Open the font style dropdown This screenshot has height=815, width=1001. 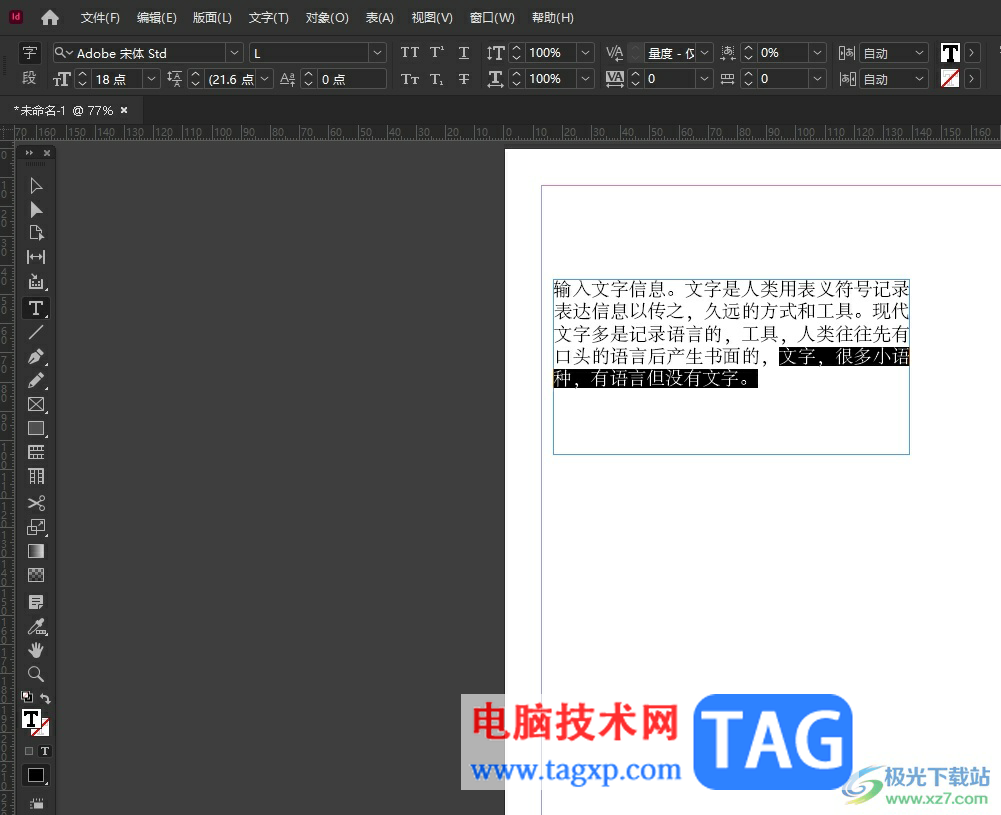(x=377, y=53)
